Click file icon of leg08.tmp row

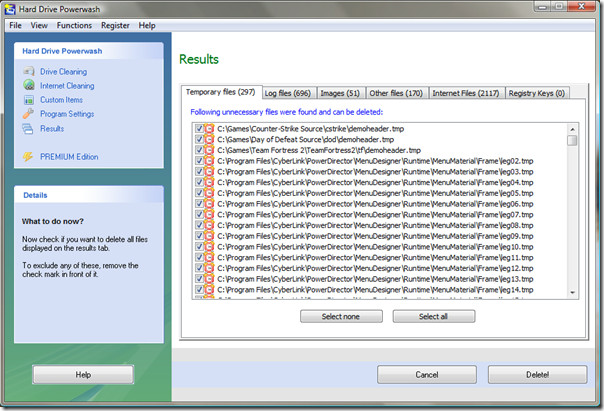point(209,225)
